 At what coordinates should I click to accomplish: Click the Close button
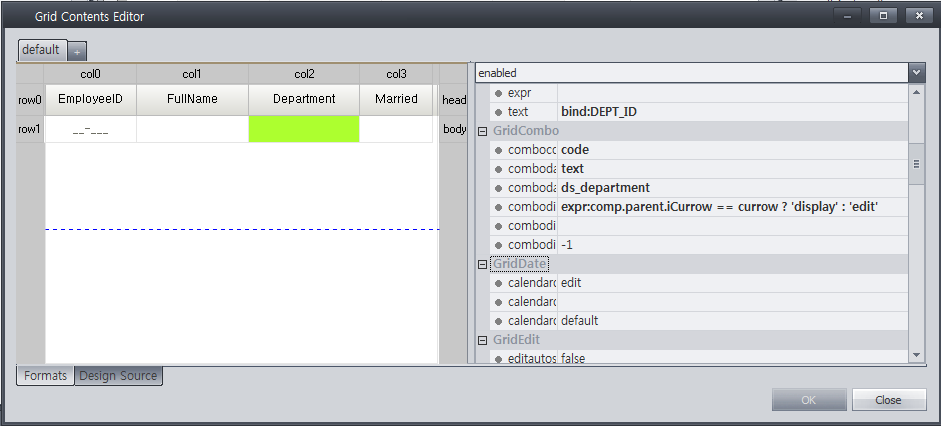[x=889, y=400]
